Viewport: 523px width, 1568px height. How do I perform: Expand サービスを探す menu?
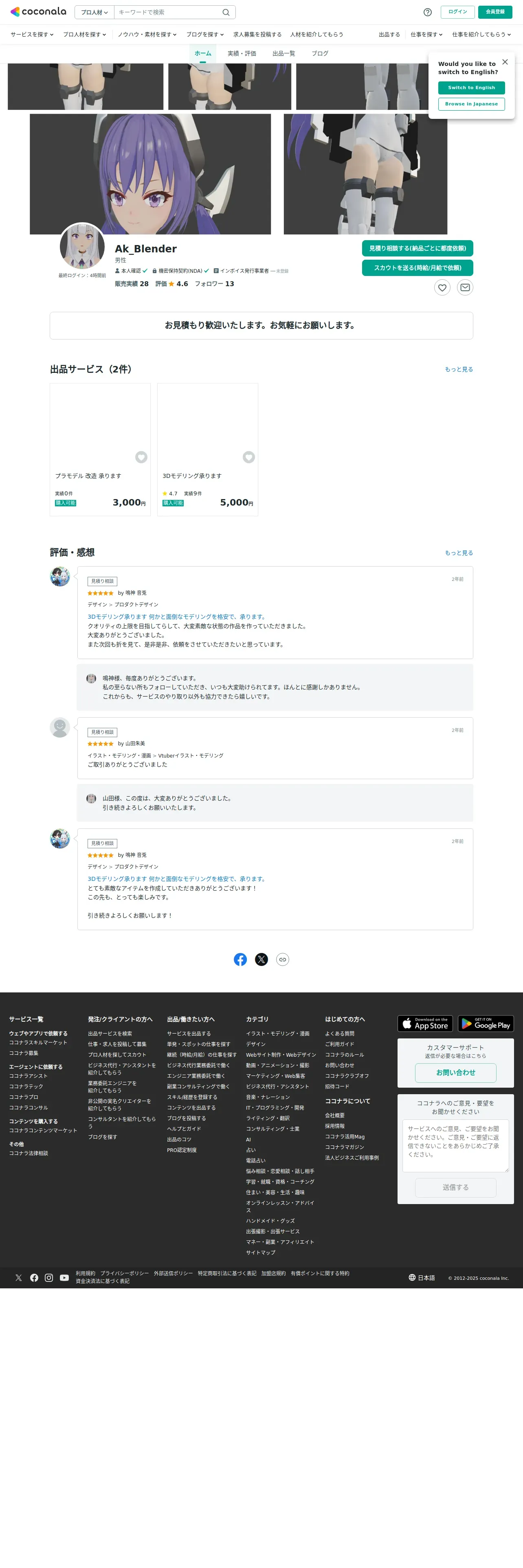click(x=32, y=35)
